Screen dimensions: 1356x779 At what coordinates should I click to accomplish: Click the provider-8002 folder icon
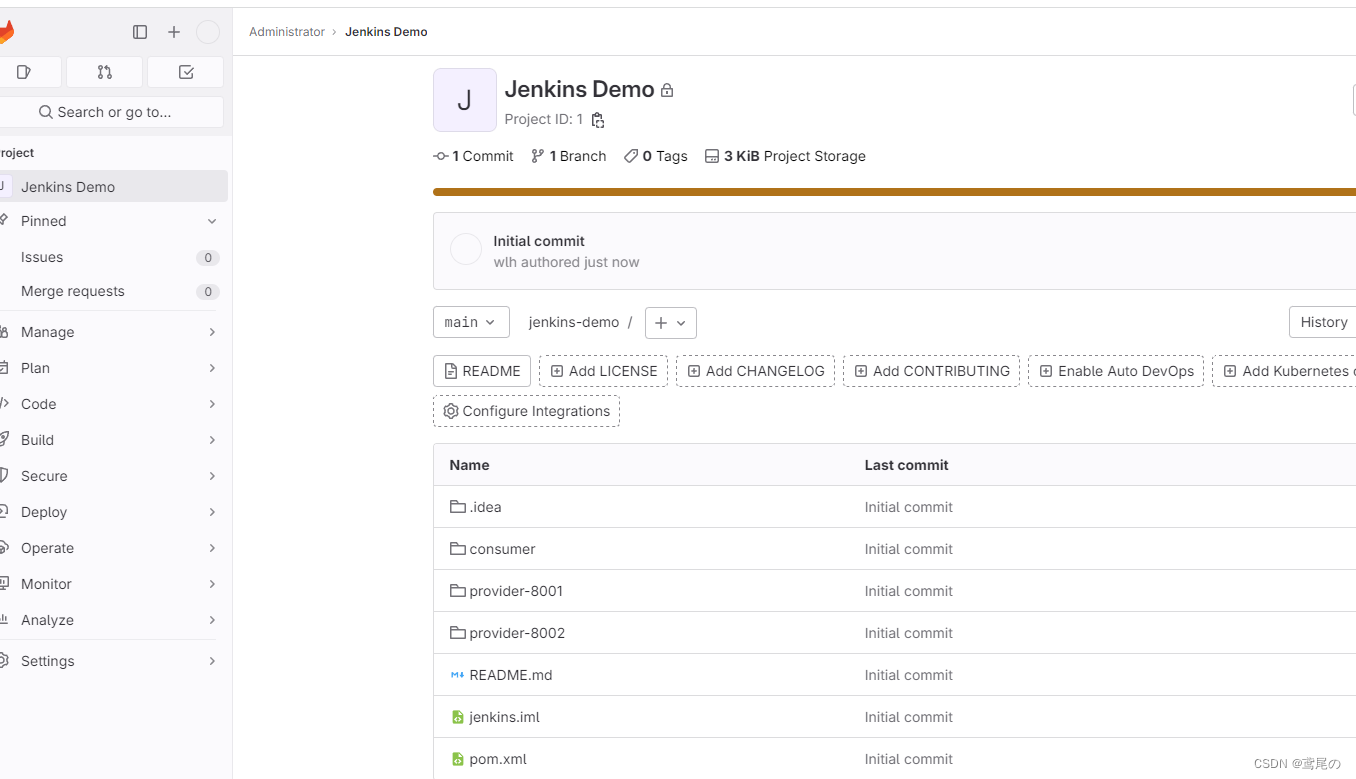[x=458, y=633]
